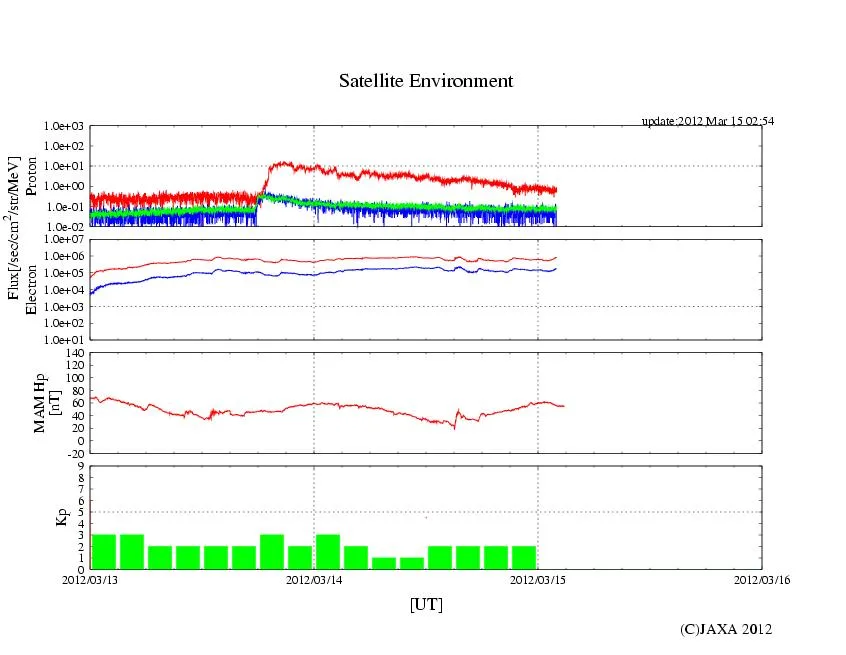Click the last green Kp bar
This screenshot has width=846, height=655.
[x=524, y=557]
